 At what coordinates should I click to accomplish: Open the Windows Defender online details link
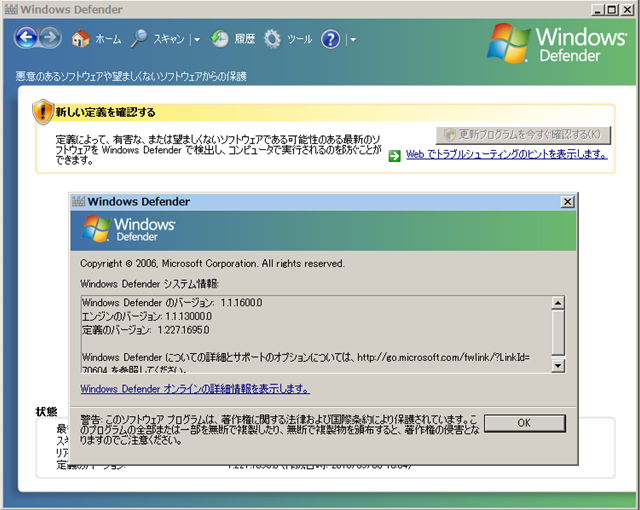[x=195, y=389]
